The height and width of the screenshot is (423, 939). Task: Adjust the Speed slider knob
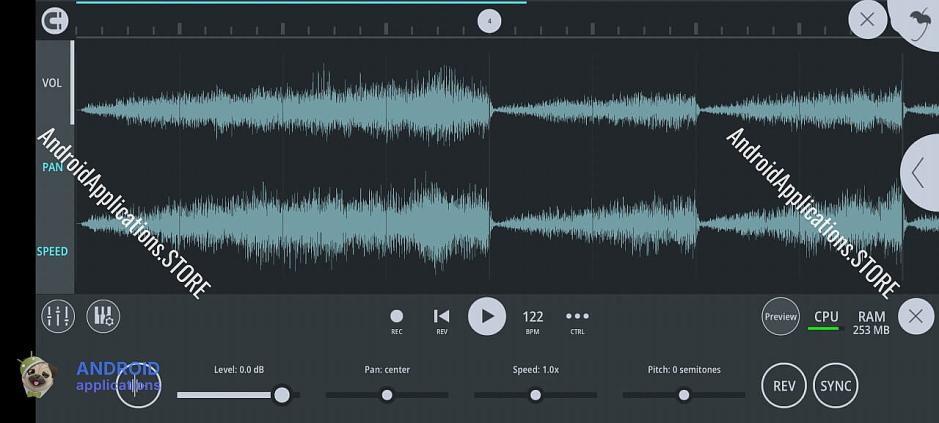pyautogui.click(x=535, y=395)
